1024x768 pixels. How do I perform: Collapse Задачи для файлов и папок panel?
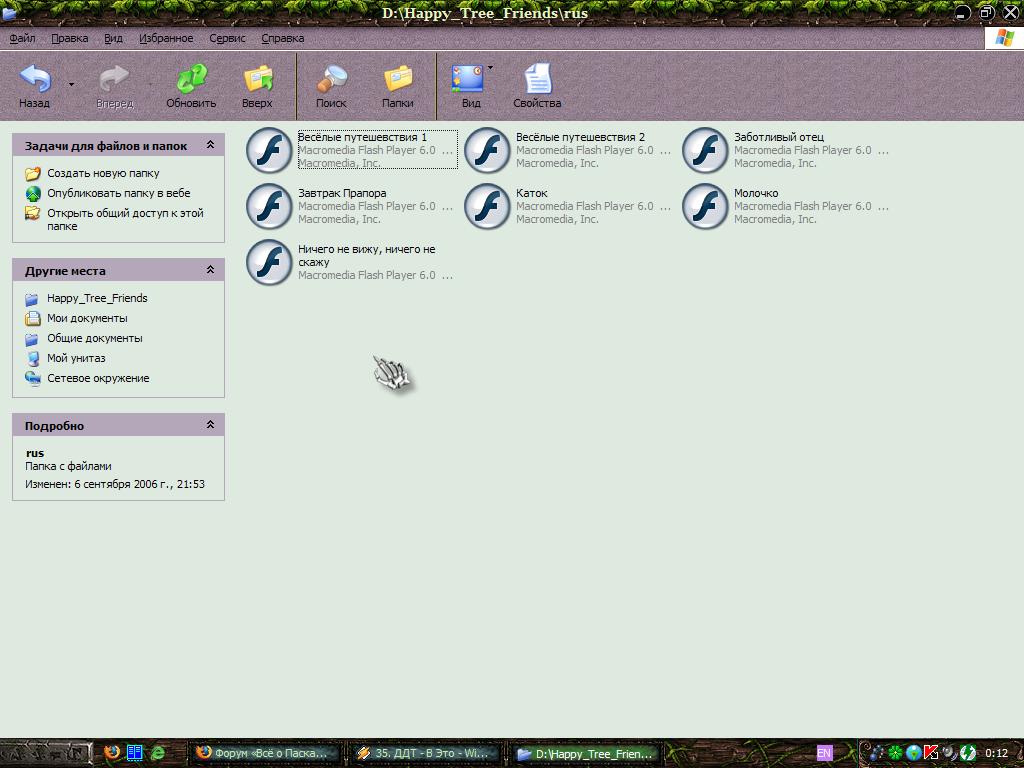(x=210, y=146)
